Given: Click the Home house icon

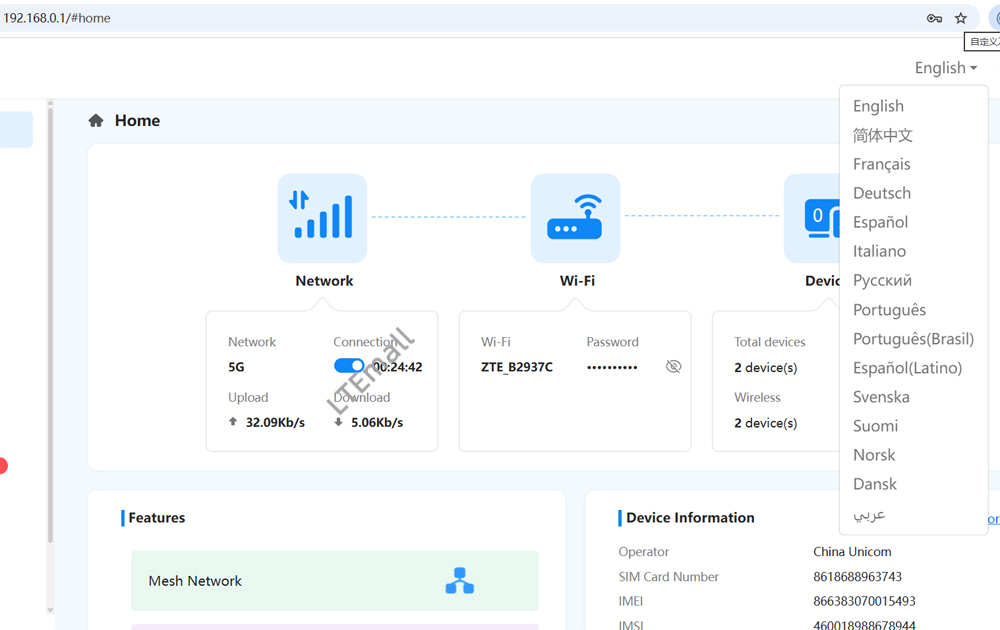Looking at the screenshot, I should coord(96,121).
